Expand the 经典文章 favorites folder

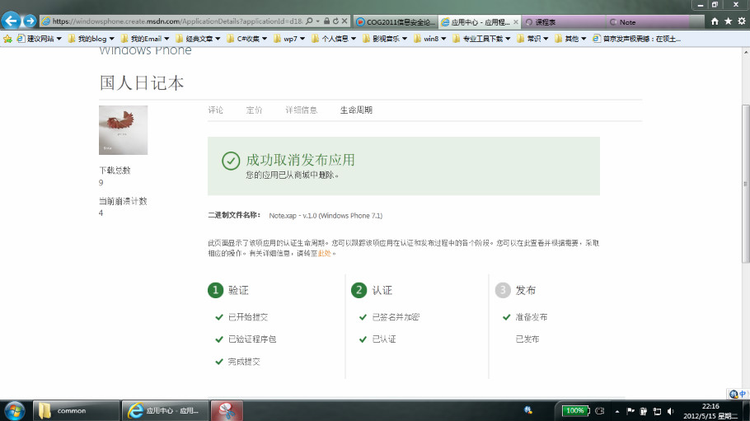tap(198, 39)
